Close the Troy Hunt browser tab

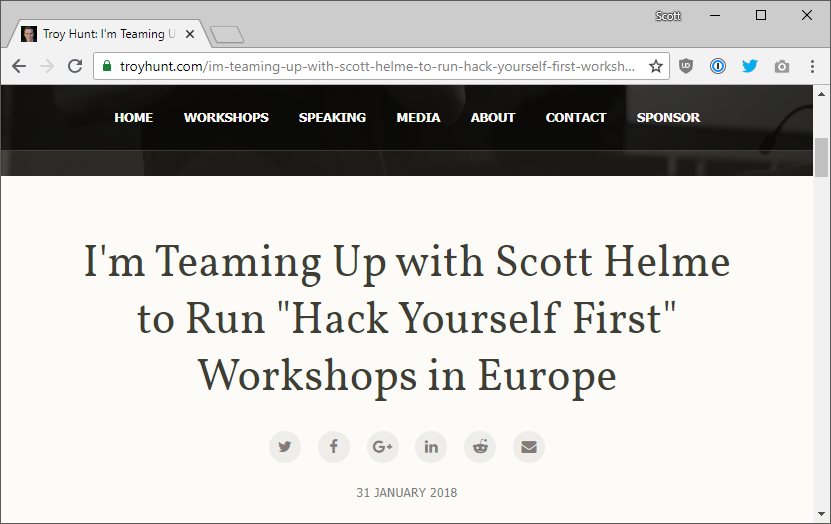point(190,34)
